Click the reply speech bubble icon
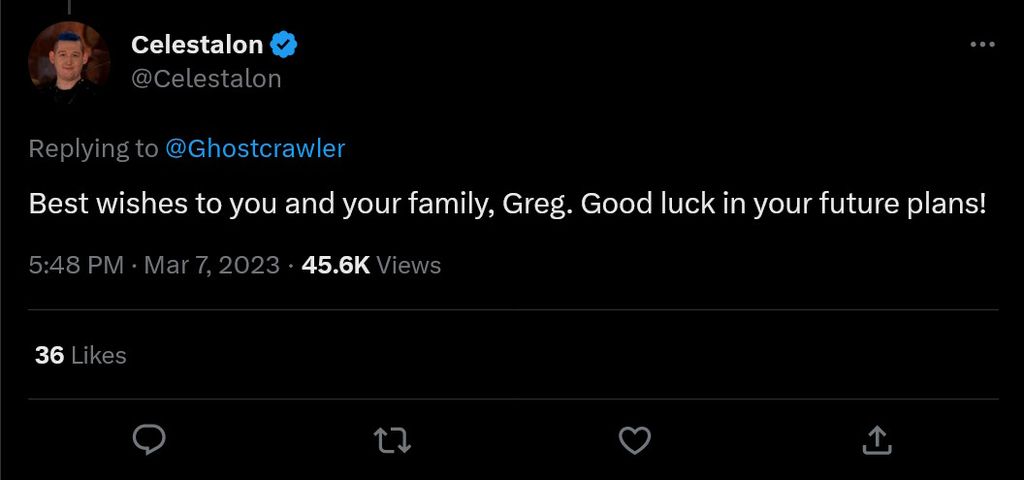The image size is (1024, 480). click(x=148, y=438)
